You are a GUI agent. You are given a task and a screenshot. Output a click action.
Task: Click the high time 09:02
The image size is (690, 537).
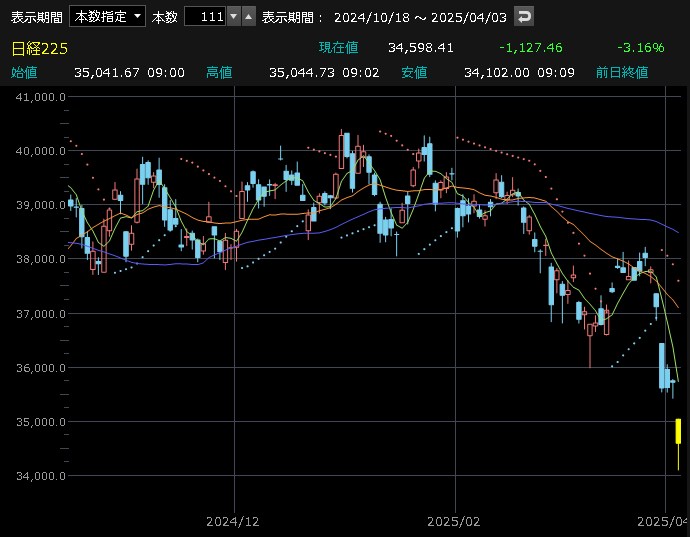coord(361,73)
